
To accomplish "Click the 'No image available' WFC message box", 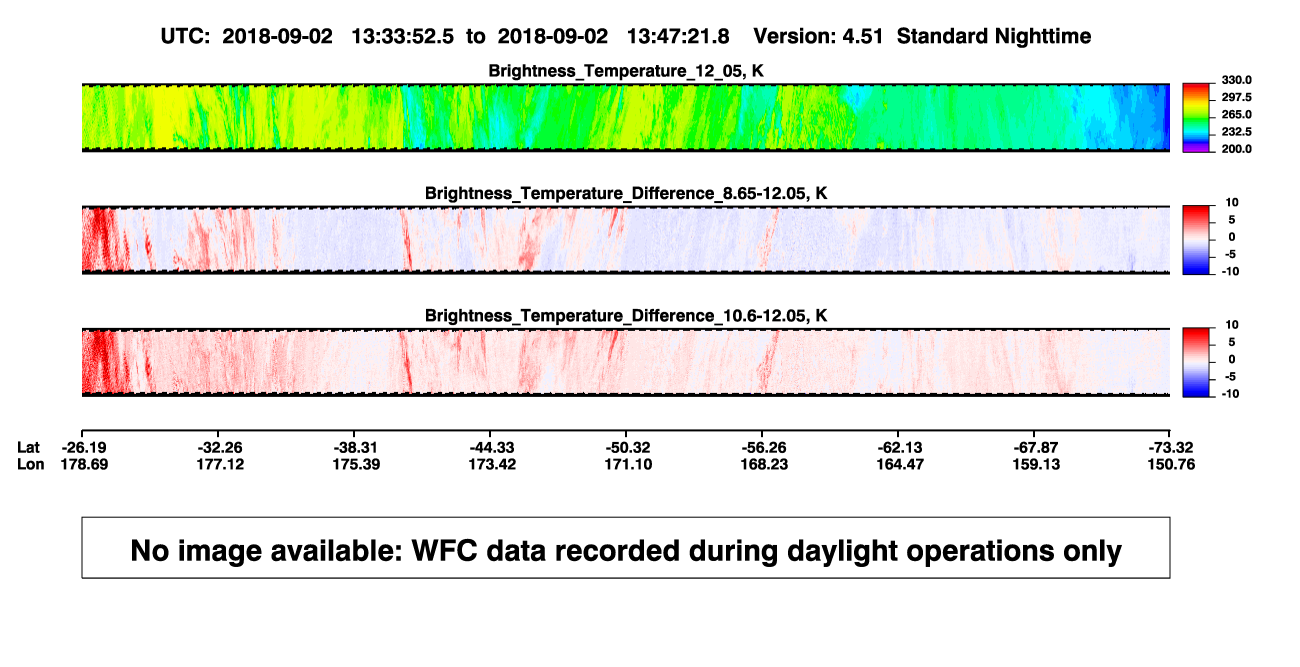I will click(626, 547).
